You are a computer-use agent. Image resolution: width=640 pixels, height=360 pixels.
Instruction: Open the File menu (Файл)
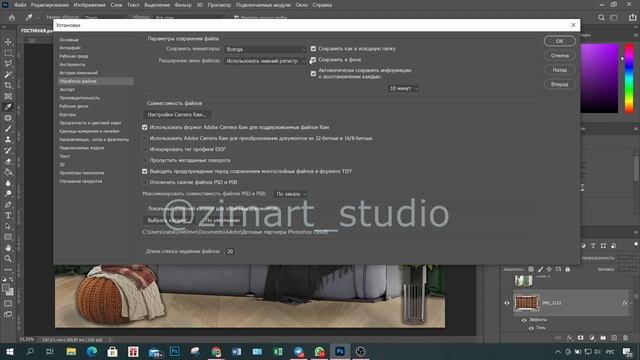[20, 5]
